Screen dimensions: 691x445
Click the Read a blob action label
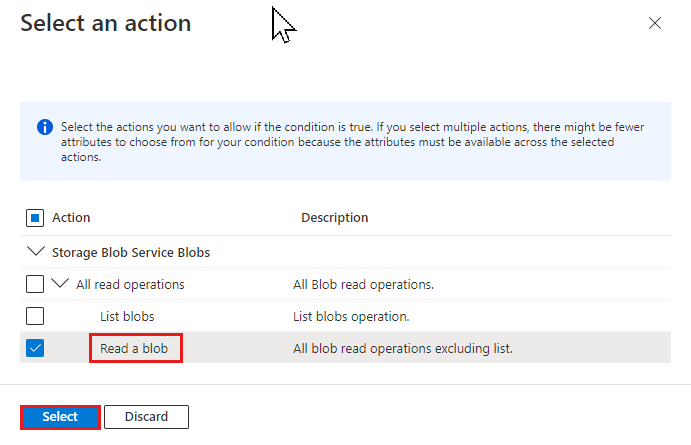point(134,349)
